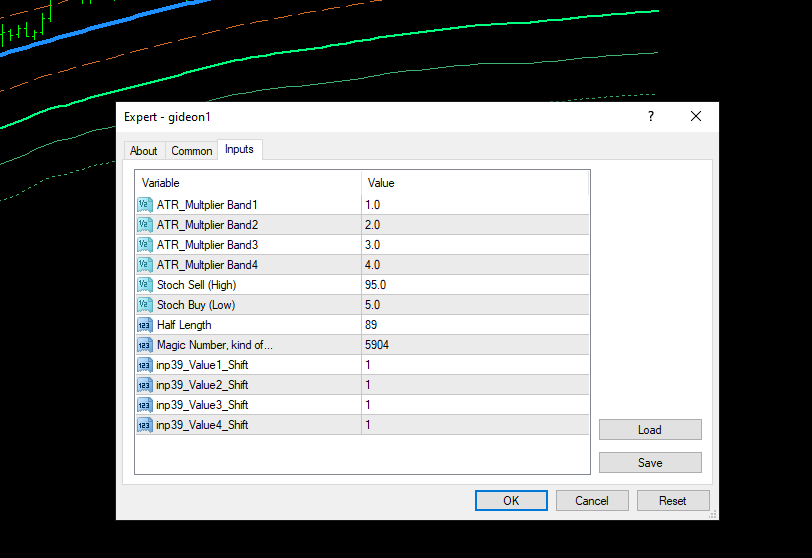
Task: Select the inp39_Value3_Shift value cell
Action: pyautogui.click(x=475, y=405)
